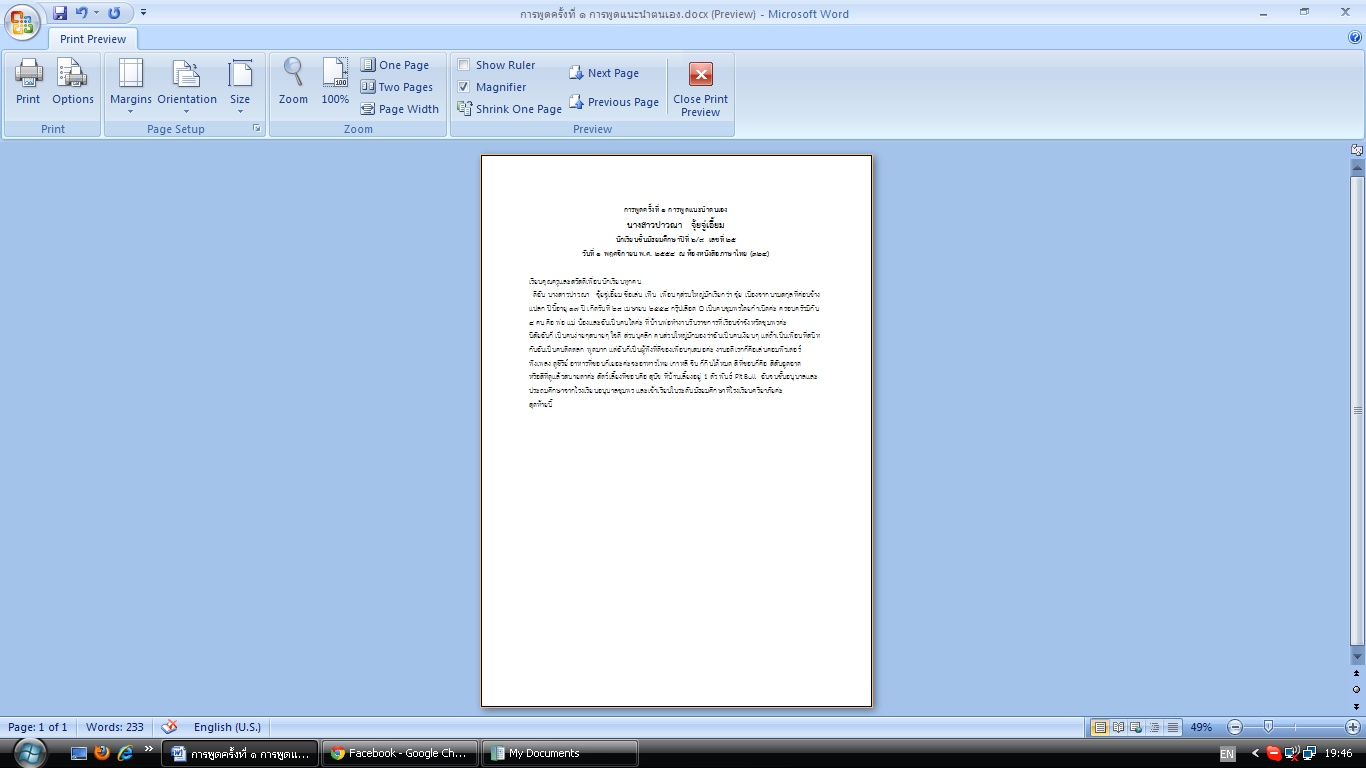
Task: Switch to Full Screen Reading view
Action: coord(1119,727)
